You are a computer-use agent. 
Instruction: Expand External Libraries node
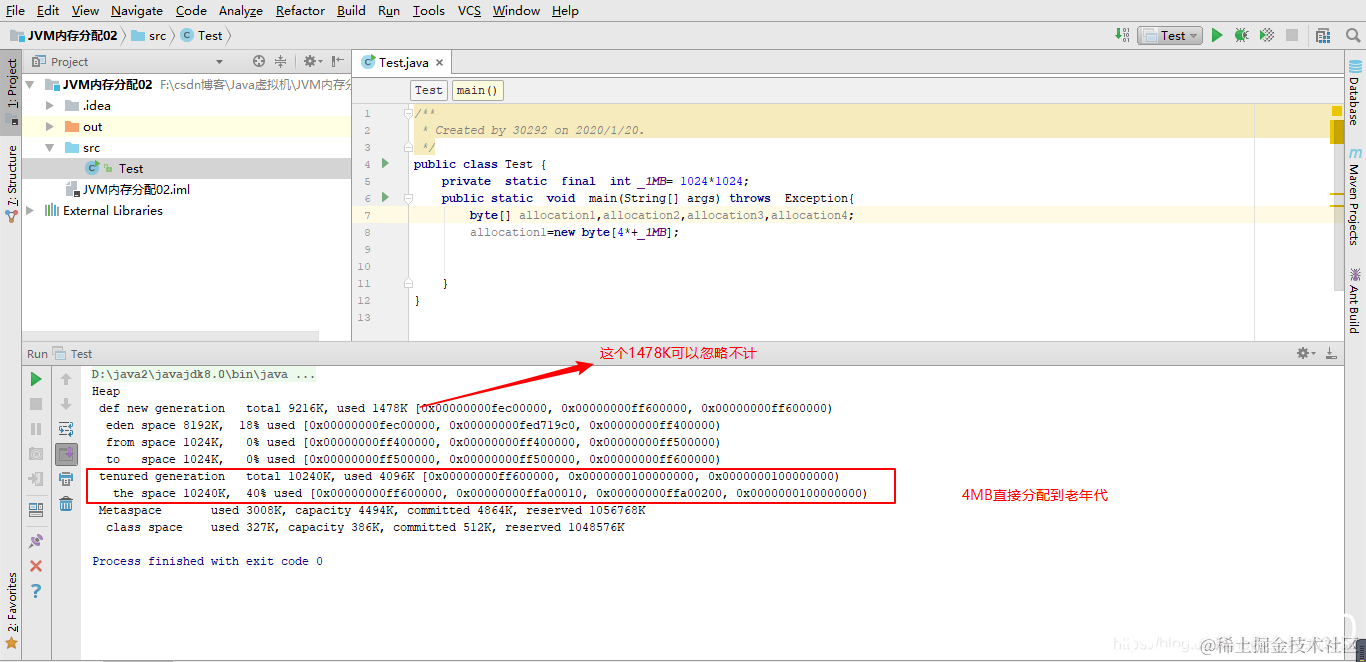coord(30,211)
